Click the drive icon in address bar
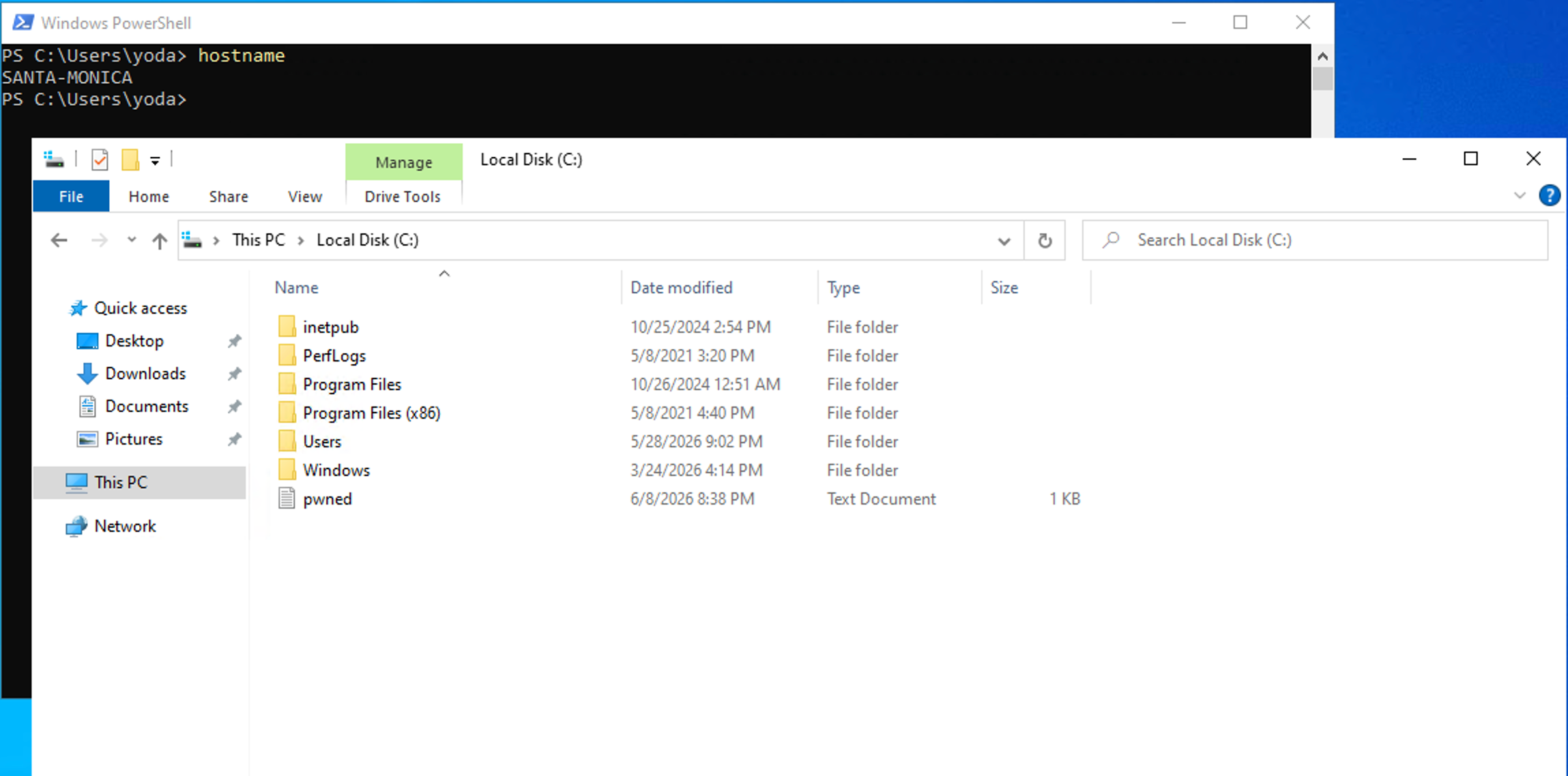 click(x=192, y=240)
